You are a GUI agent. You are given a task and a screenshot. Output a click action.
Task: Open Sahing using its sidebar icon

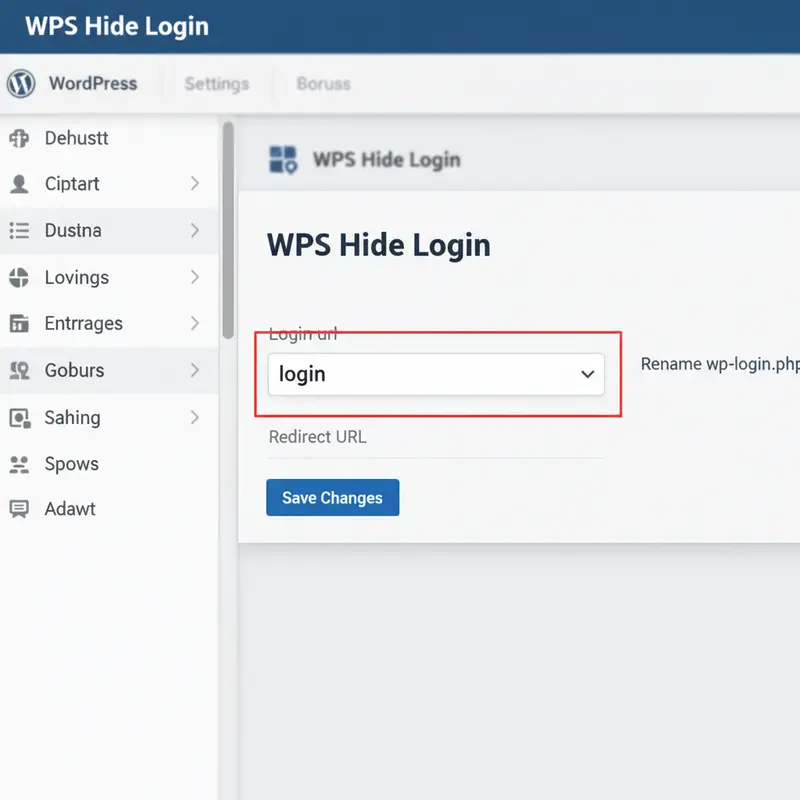(x=19, y=417)
